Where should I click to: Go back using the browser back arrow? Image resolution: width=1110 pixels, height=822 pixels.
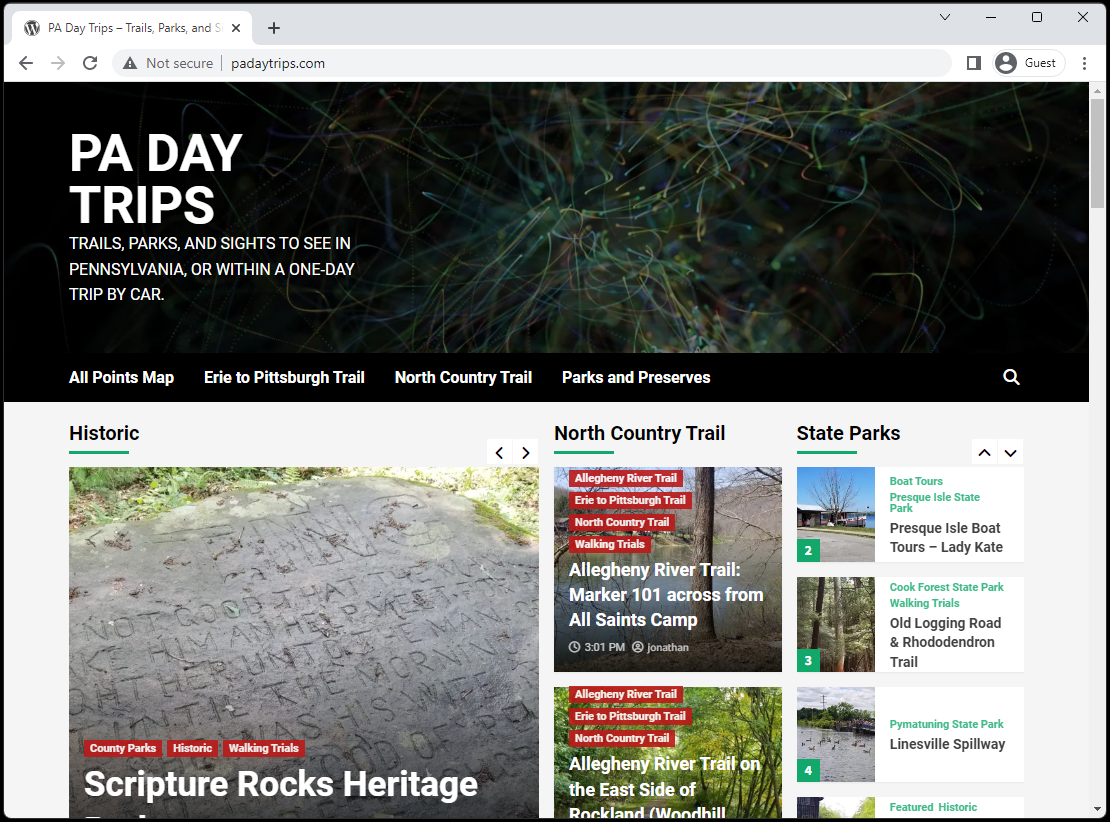pos(25,62)
